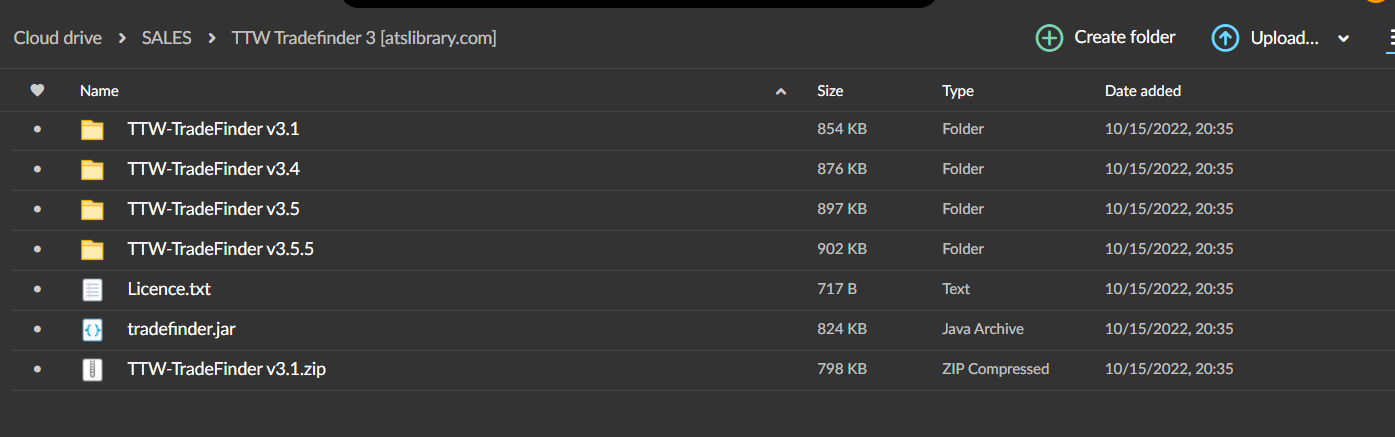Image resolution: width=1395 pixels, height=437 pixels.
Task: Click the green plus Create folder icon
Action: [x=1049, y=38]
